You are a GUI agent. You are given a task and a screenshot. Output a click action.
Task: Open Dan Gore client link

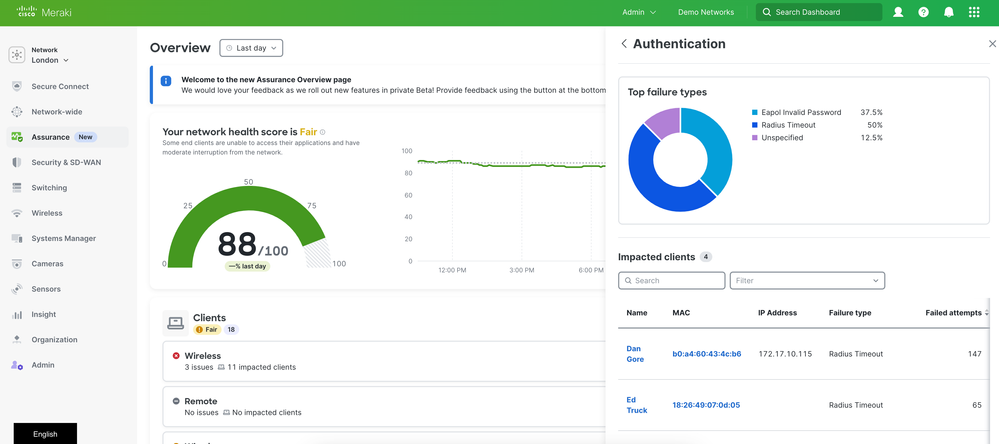pos(634,354)
